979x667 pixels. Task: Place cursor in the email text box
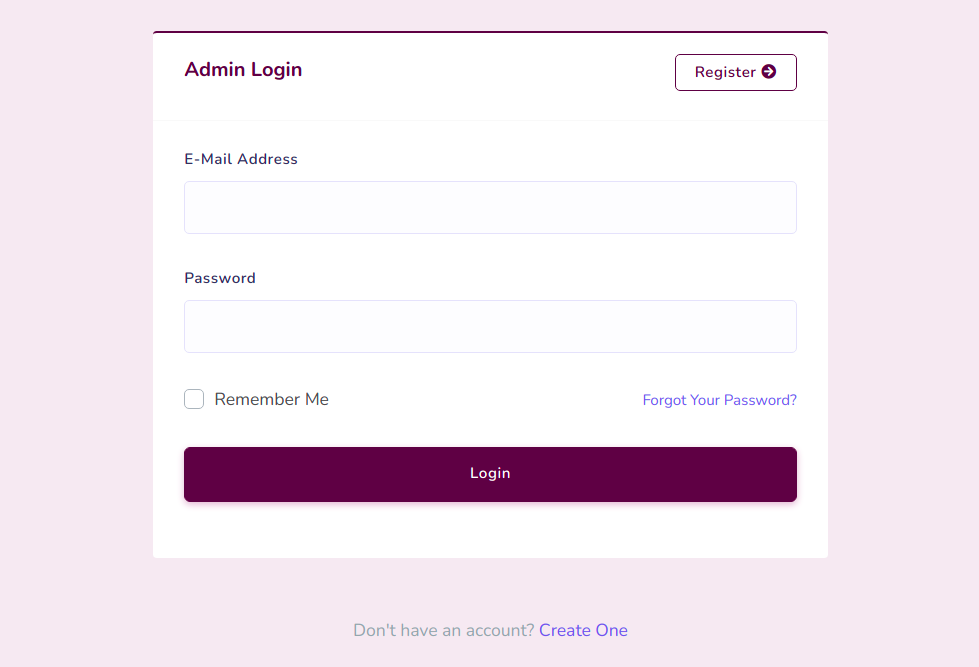[490, 207]
